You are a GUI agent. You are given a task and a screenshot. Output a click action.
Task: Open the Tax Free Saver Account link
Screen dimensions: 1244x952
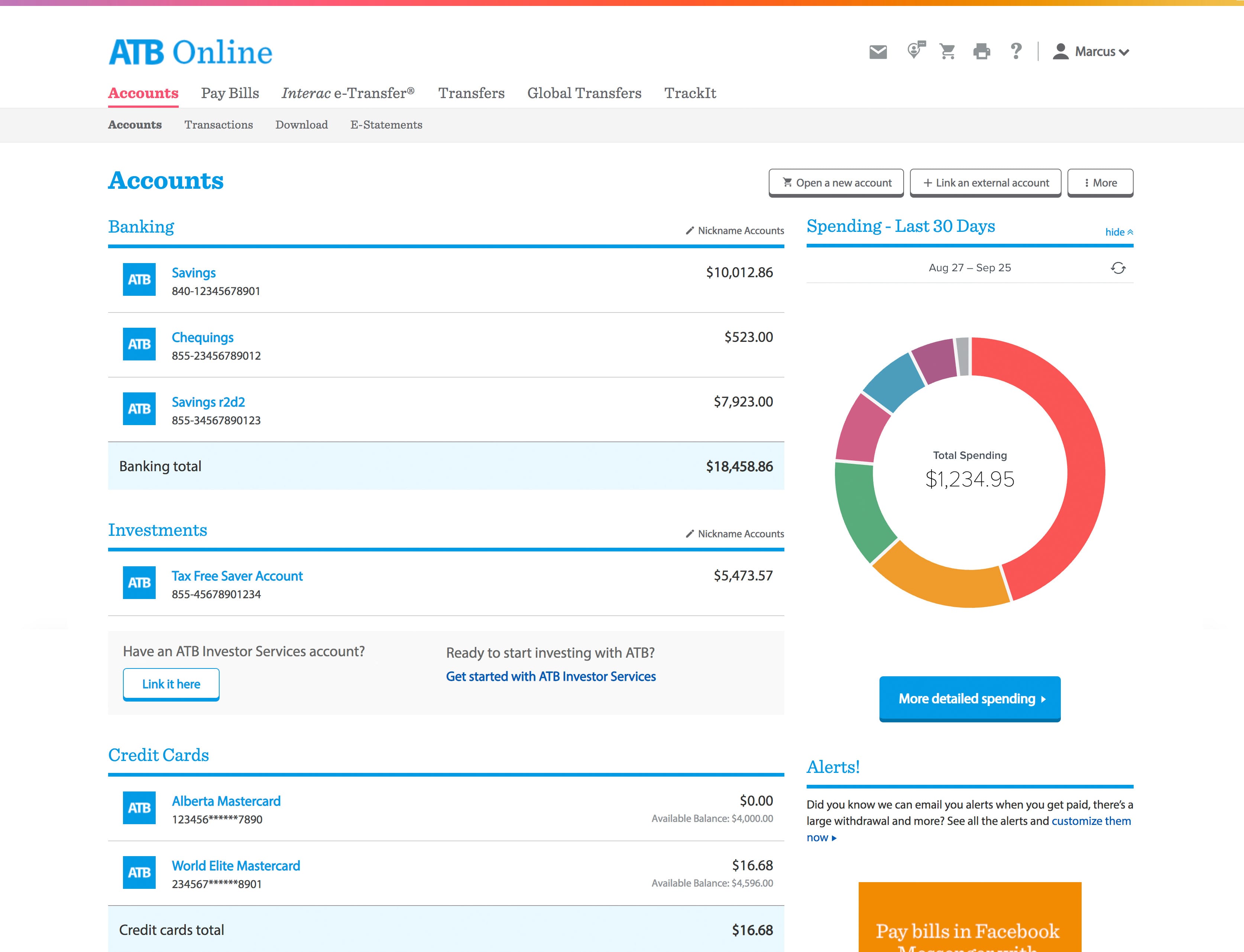point(237,576)
